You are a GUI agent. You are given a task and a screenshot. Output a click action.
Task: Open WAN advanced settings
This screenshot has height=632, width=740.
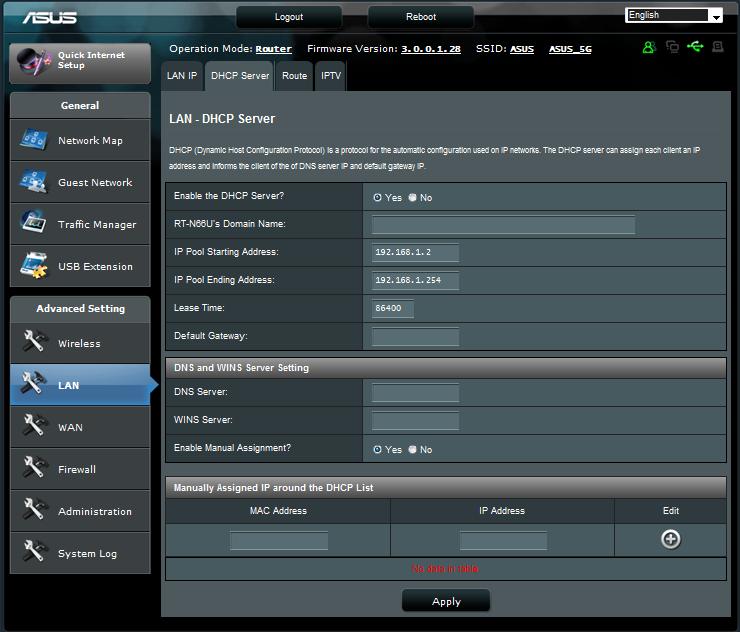pos(80,427)
